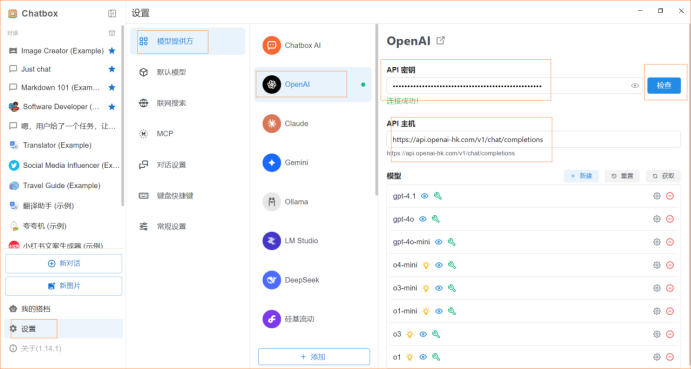Image resolution: width=691 pixels, height=369 pixels.
Task: Go to the 对话设置 tab
Action: pyautogui.click(x=187, y=165)
